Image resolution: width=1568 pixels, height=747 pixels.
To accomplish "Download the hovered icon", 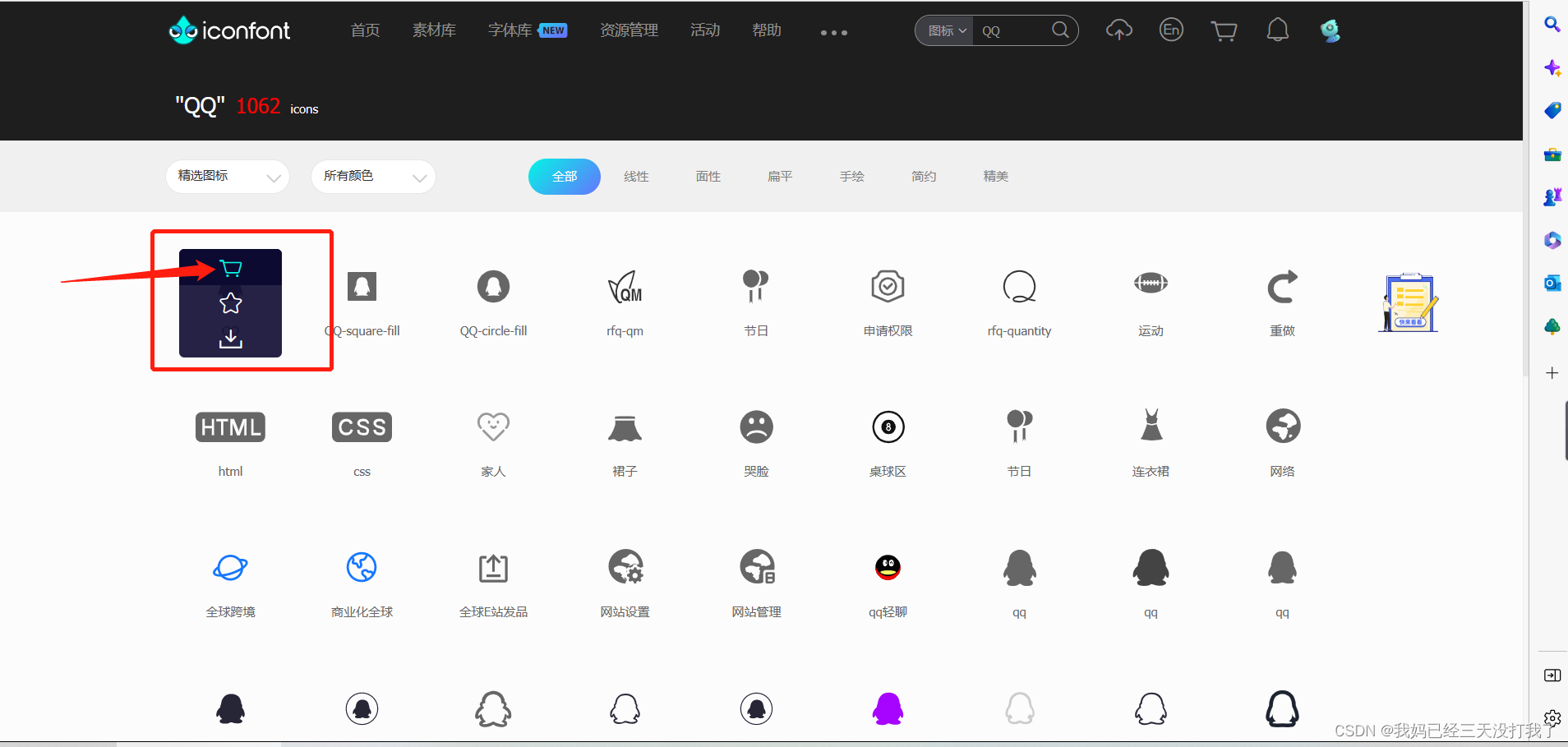I will click(x=231, y=339).
